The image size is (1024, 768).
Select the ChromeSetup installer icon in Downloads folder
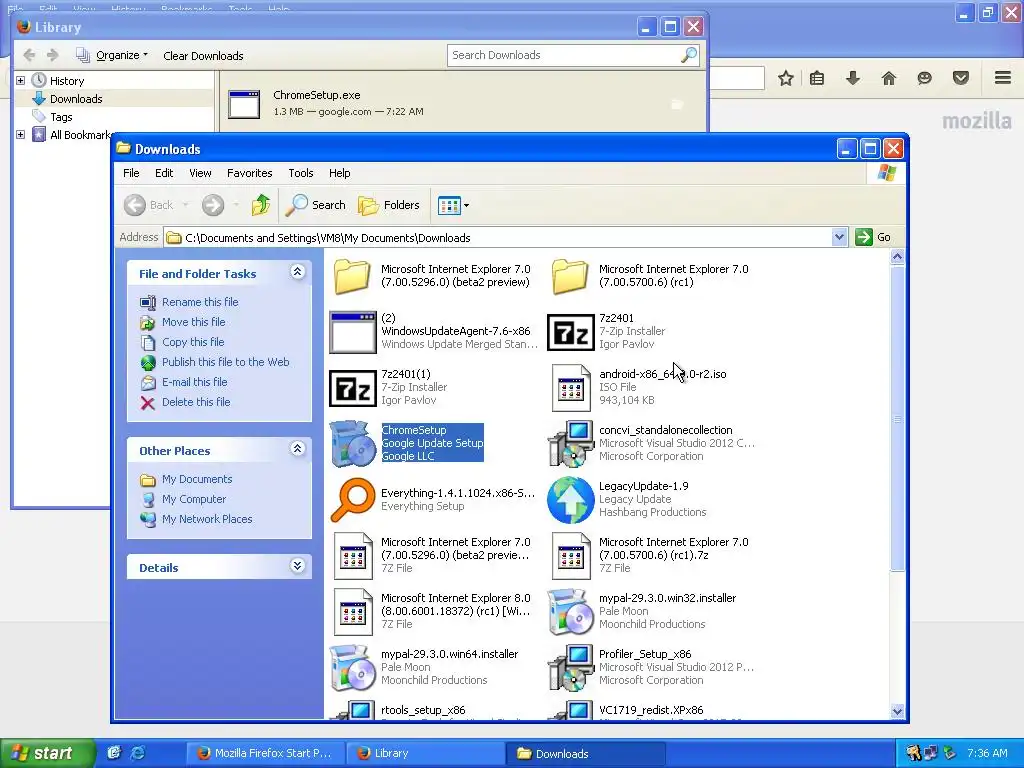pos(353,444)
